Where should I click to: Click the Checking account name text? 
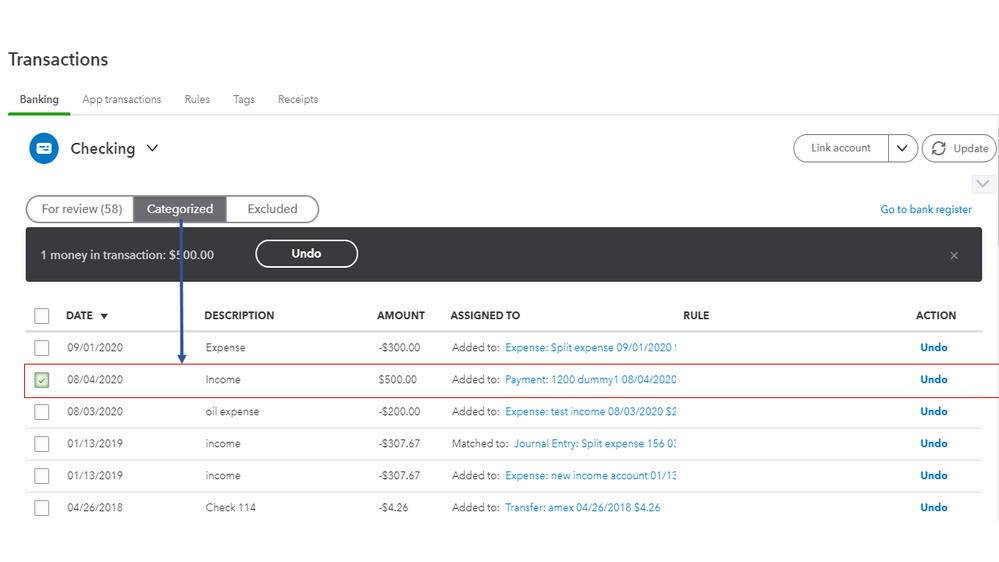pos(103,148)
